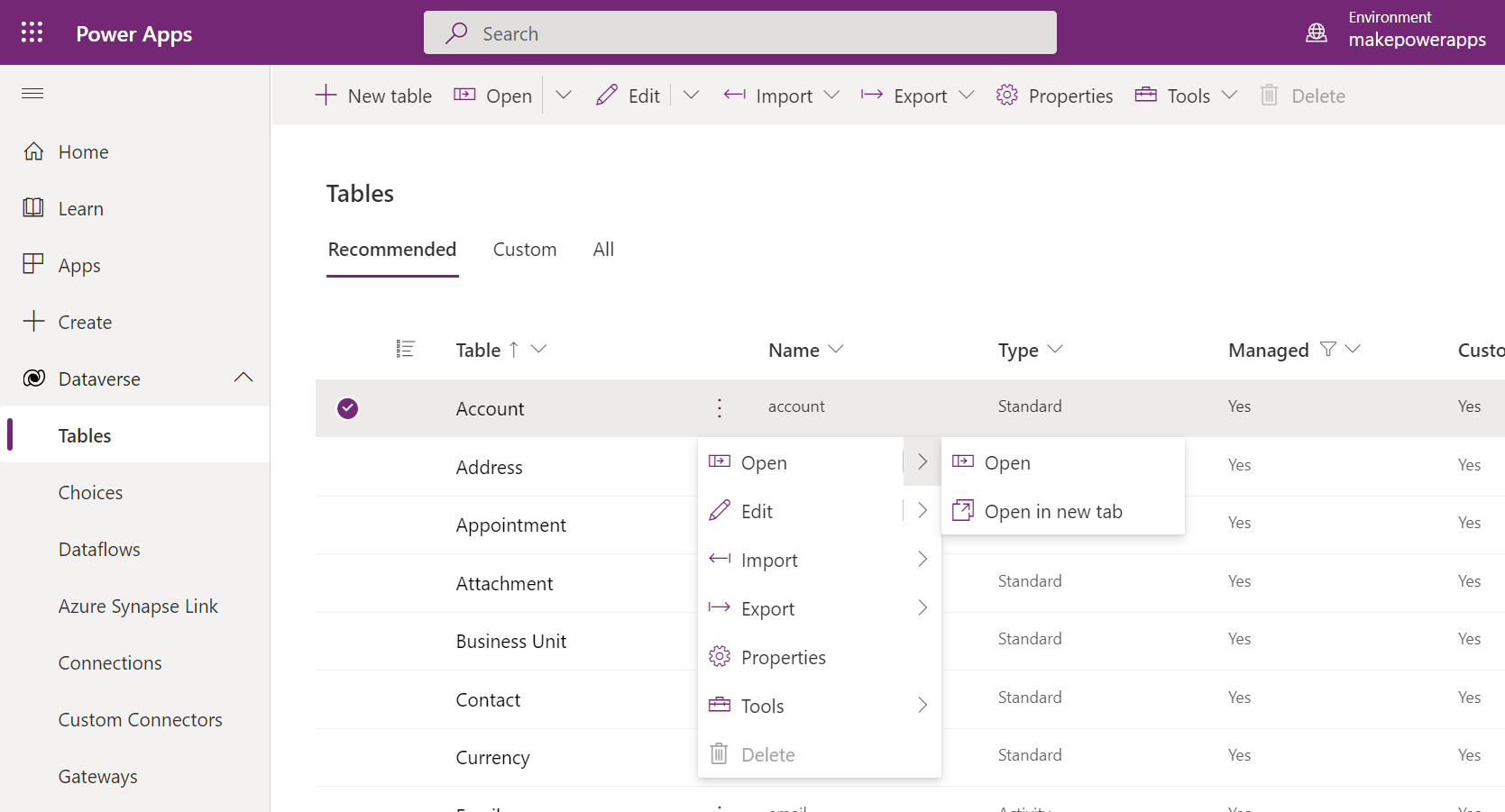Click the Account row more options ellipsis
The width and height of the screenshot is (1505, 812).
[x=719, y=408]
